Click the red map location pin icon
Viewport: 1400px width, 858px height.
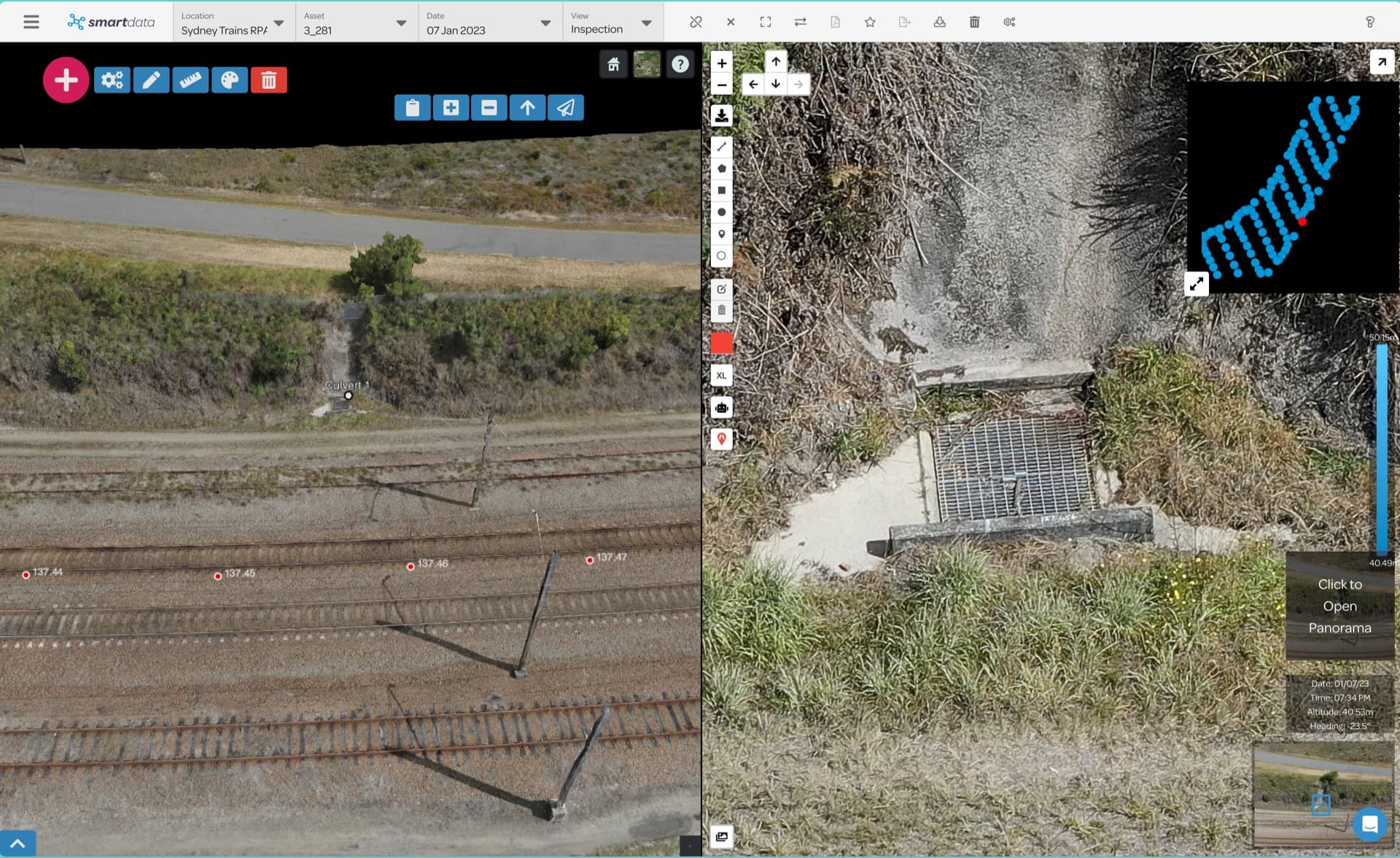[x=722, y=439]
